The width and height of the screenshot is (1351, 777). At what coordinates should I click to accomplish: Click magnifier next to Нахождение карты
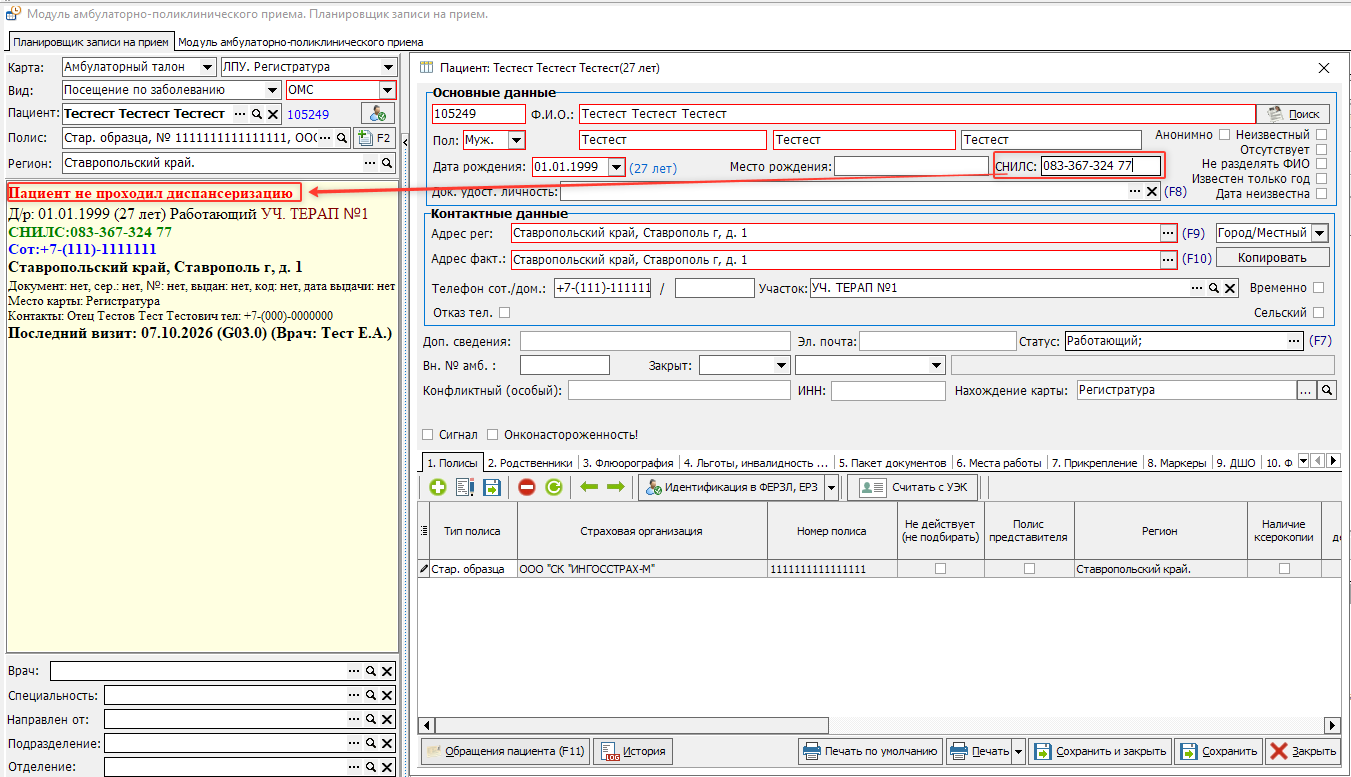1327,391
